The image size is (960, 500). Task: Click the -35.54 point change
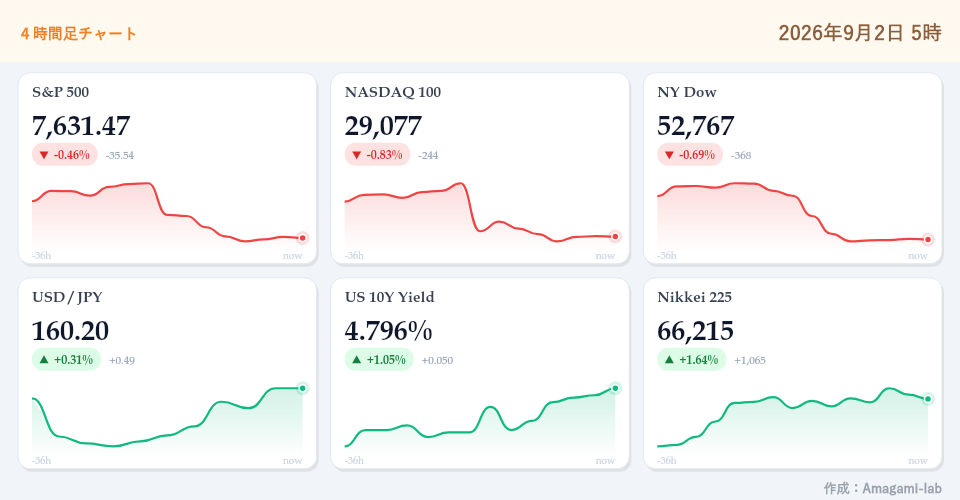pos(119,155)
